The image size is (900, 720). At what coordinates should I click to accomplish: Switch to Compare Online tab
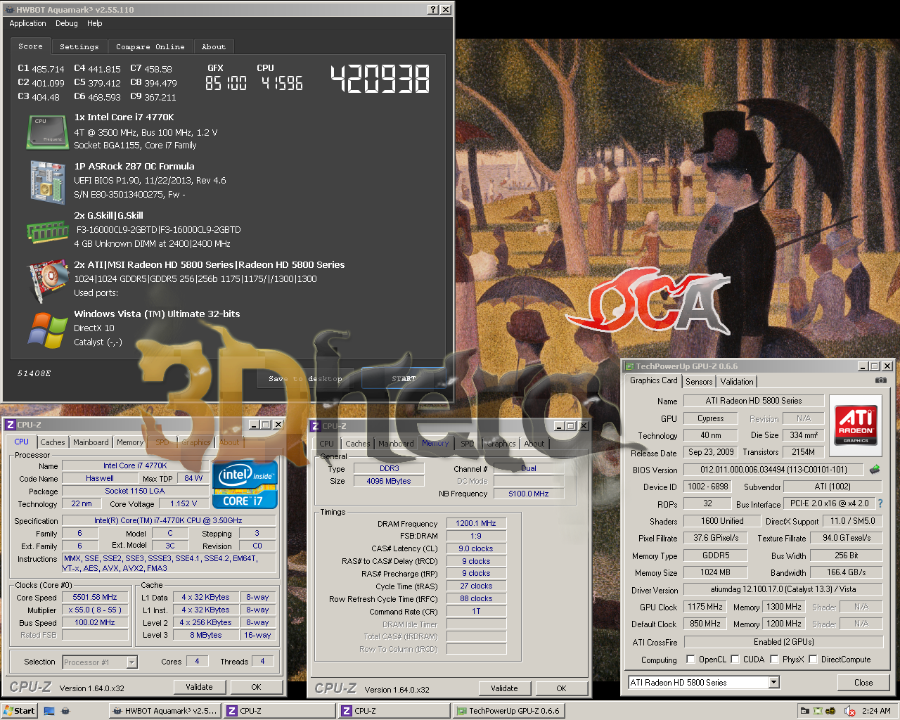click(150, 47)
